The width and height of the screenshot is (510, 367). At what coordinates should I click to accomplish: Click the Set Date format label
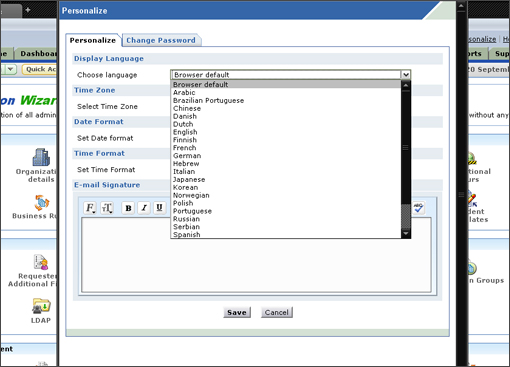[x=105, y=138]
